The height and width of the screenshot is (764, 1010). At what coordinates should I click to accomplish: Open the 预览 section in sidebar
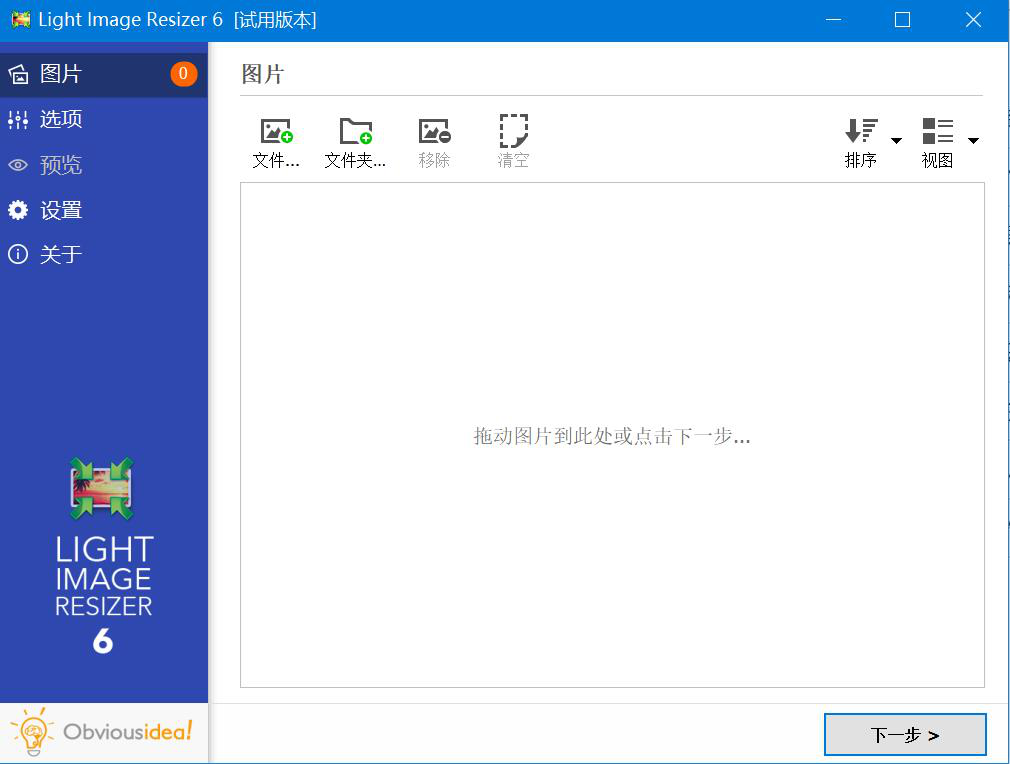pos(103,165)
